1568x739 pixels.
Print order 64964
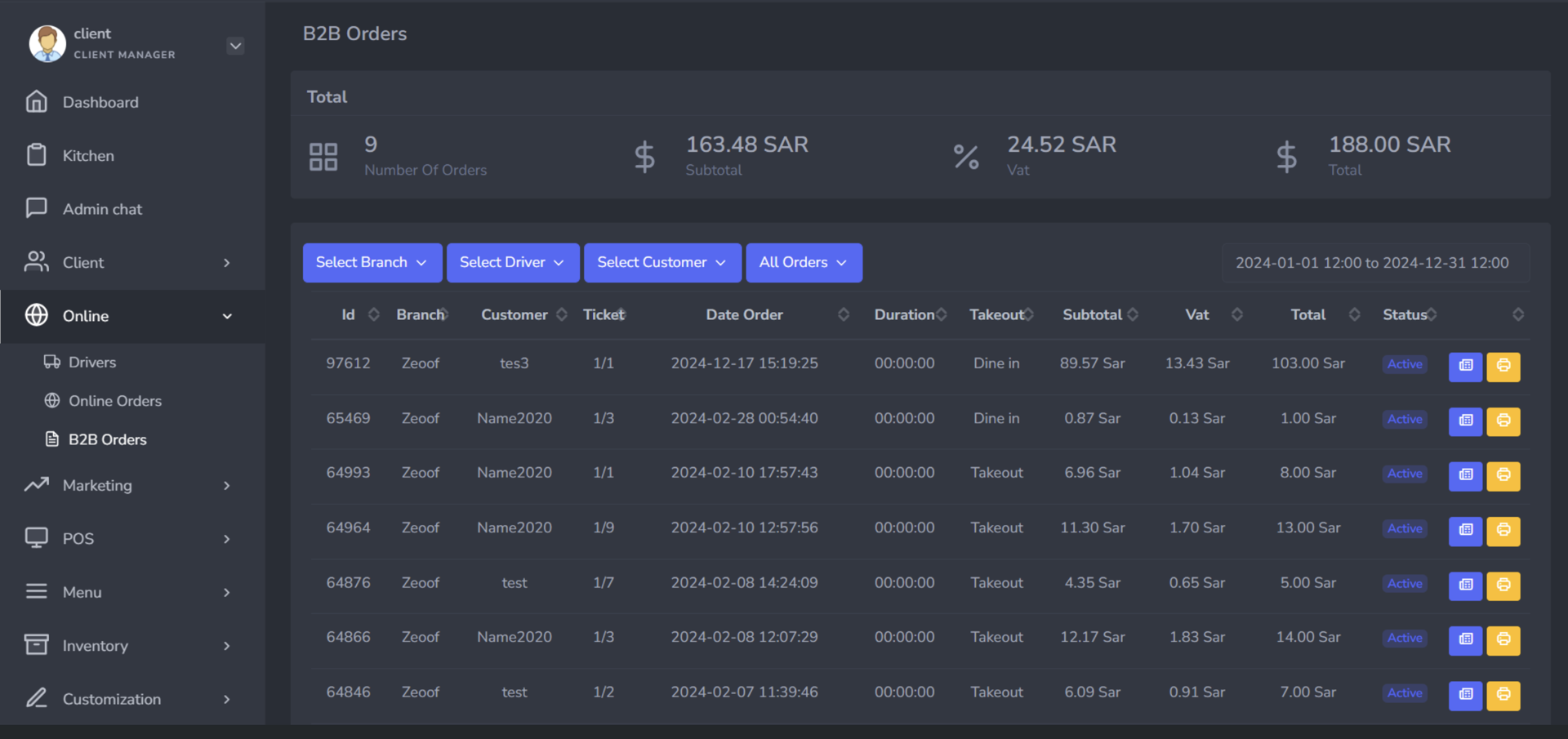pos(1503,531)
